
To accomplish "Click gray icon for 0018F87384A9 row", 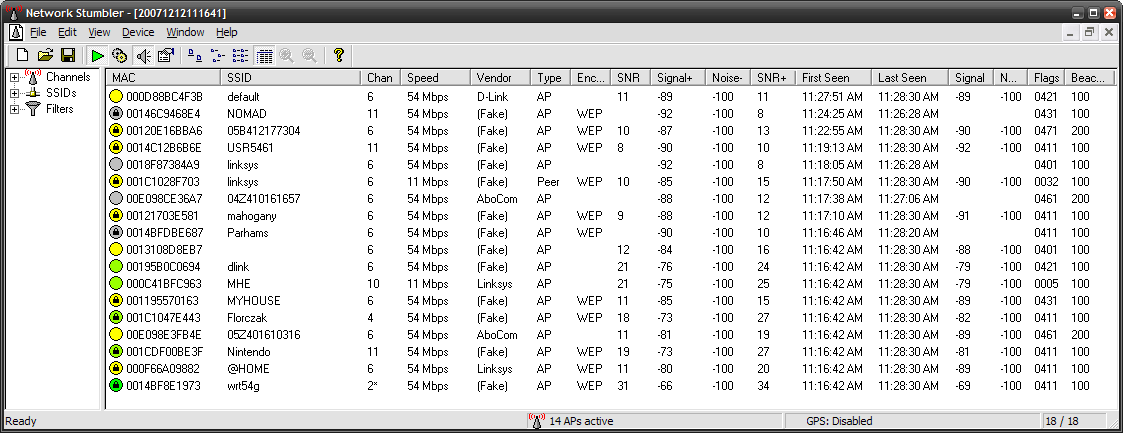I will [x=116, y=165].
